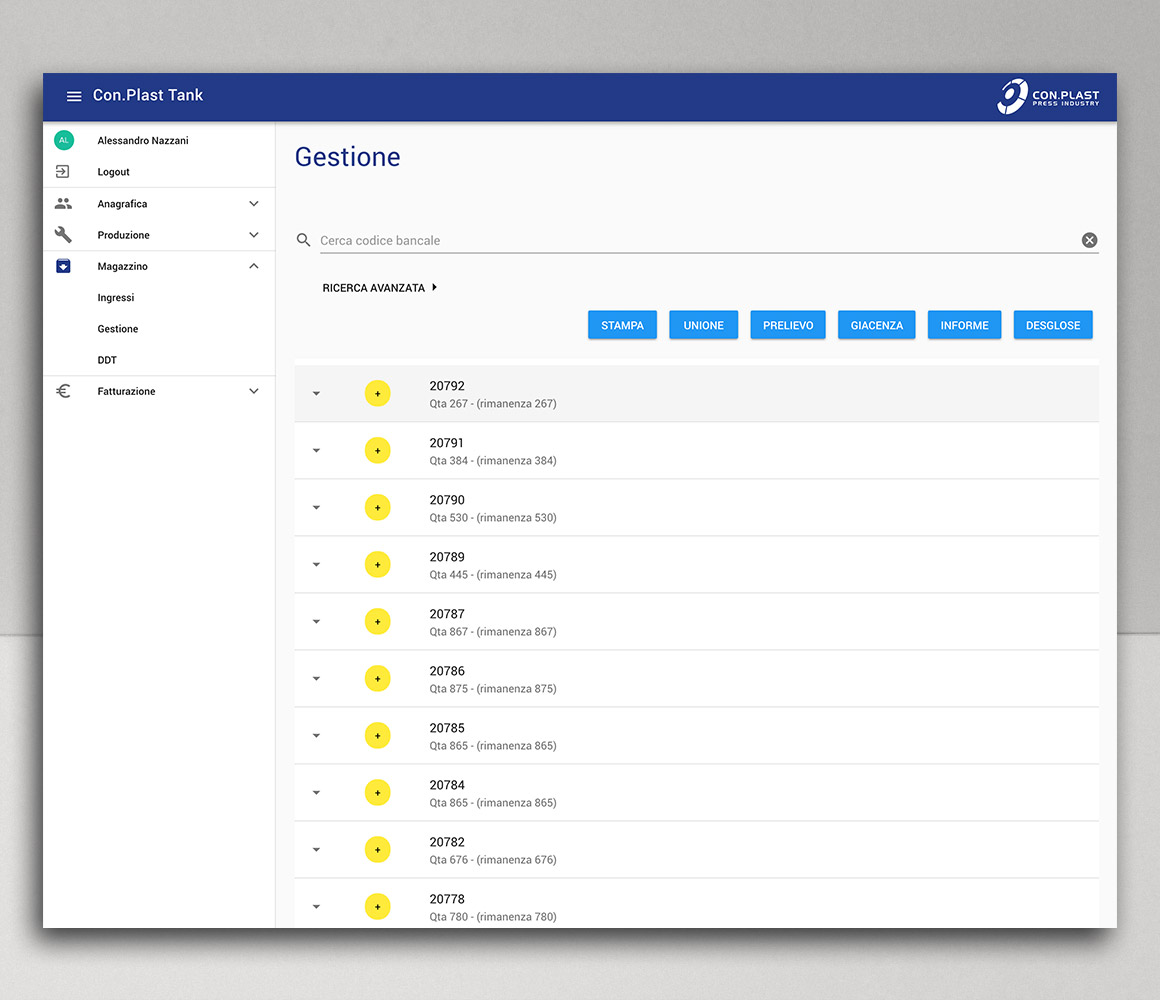Click the DESGLOSE button
This screenshot has width=1160, height=1000.
point(1053,325)
